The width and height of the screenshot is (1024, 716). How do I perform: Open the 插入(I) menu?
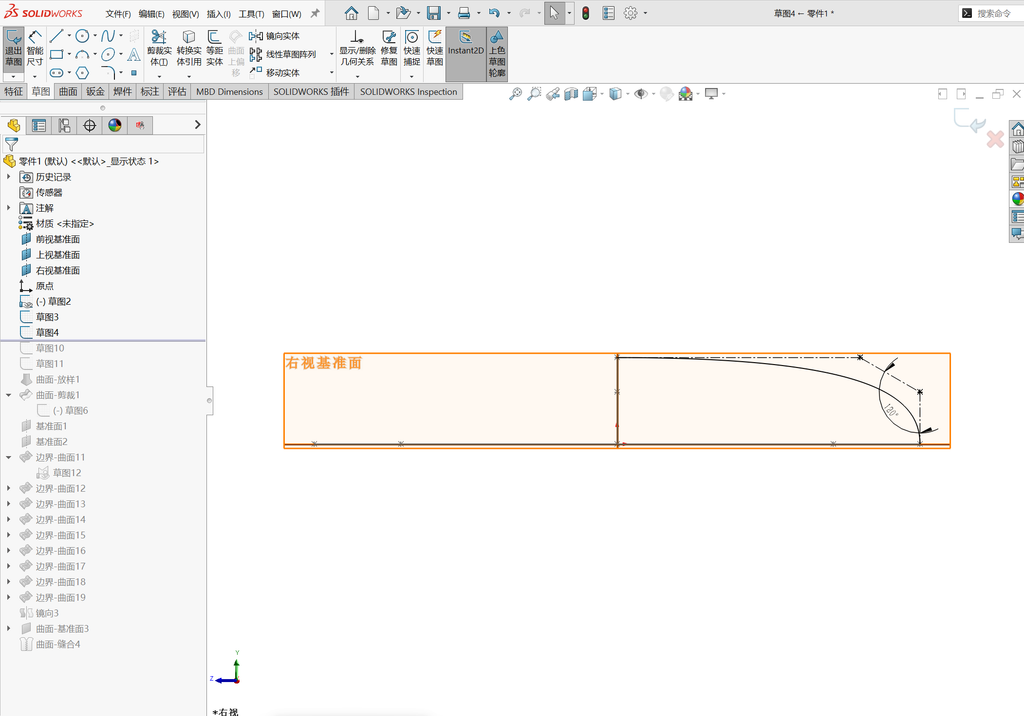click(219, 14)
